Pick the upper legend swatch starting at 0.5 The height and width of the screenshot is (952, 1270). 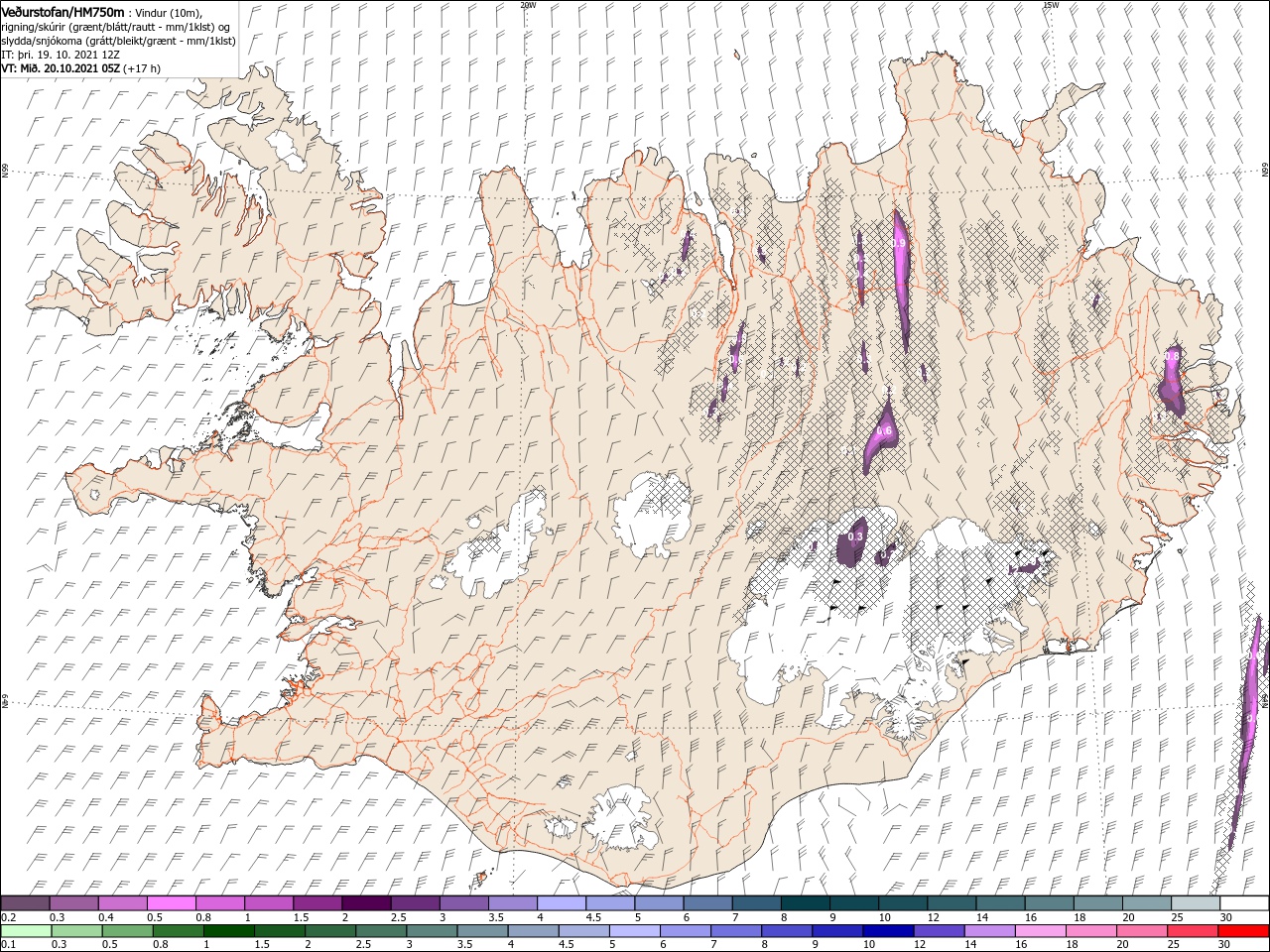tap(171, 903)
